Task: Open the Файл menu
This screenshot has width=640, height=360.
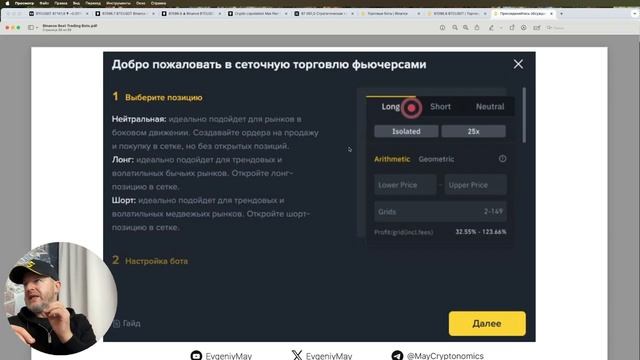Action: pyautogui.click(x=44, y=3)
